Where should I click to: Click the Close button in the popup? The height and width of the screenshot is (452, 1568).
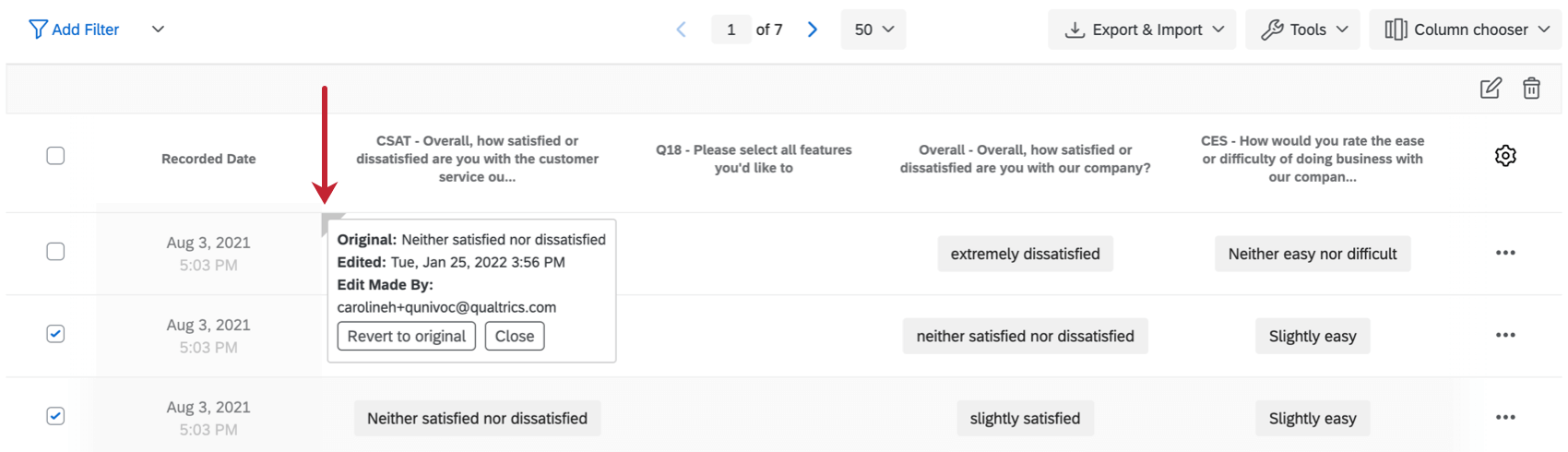coord(515,336)
